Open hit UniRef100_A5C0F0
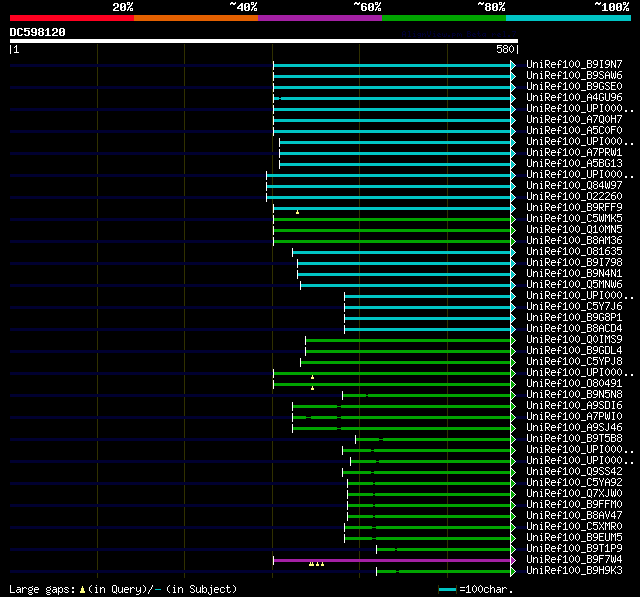Screen dimensions: 640x597 click(x=574, y=131)
